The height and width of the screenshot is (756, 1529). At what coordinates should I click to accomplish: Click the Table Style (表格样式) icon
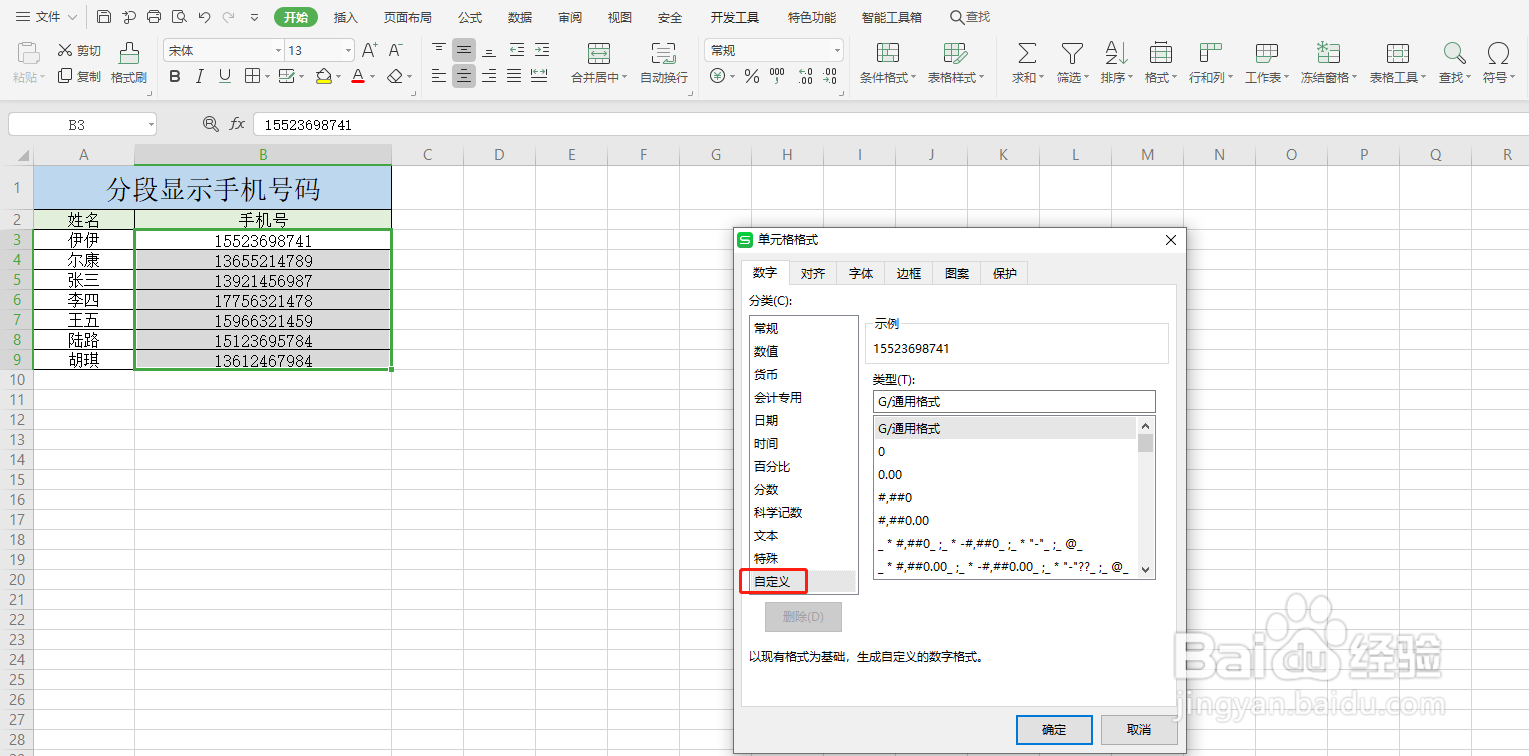[x=955, y=53]
